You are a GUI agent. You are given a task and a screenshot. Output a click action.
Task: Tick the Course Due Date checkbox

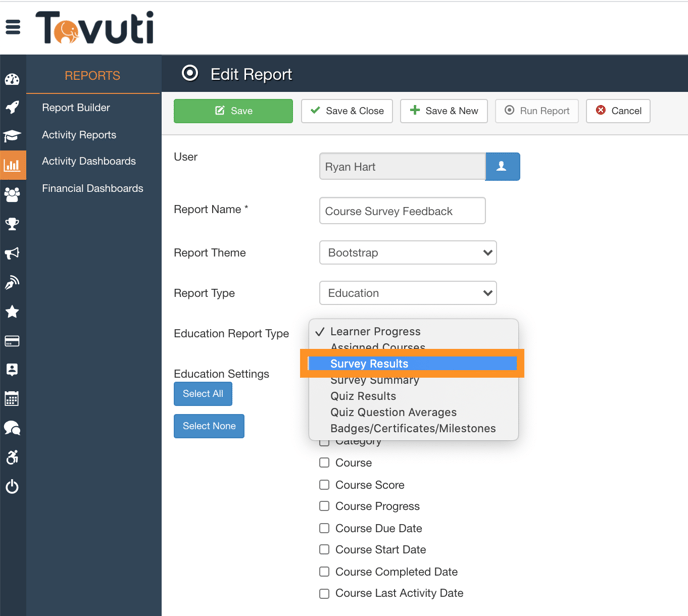pyautogui.click(x=324, y=528)
